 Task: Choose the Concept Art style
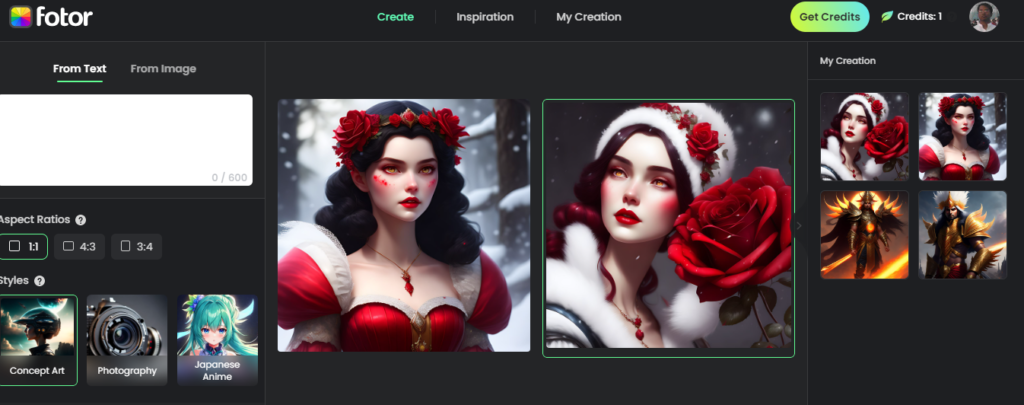[x=37, y=340]
